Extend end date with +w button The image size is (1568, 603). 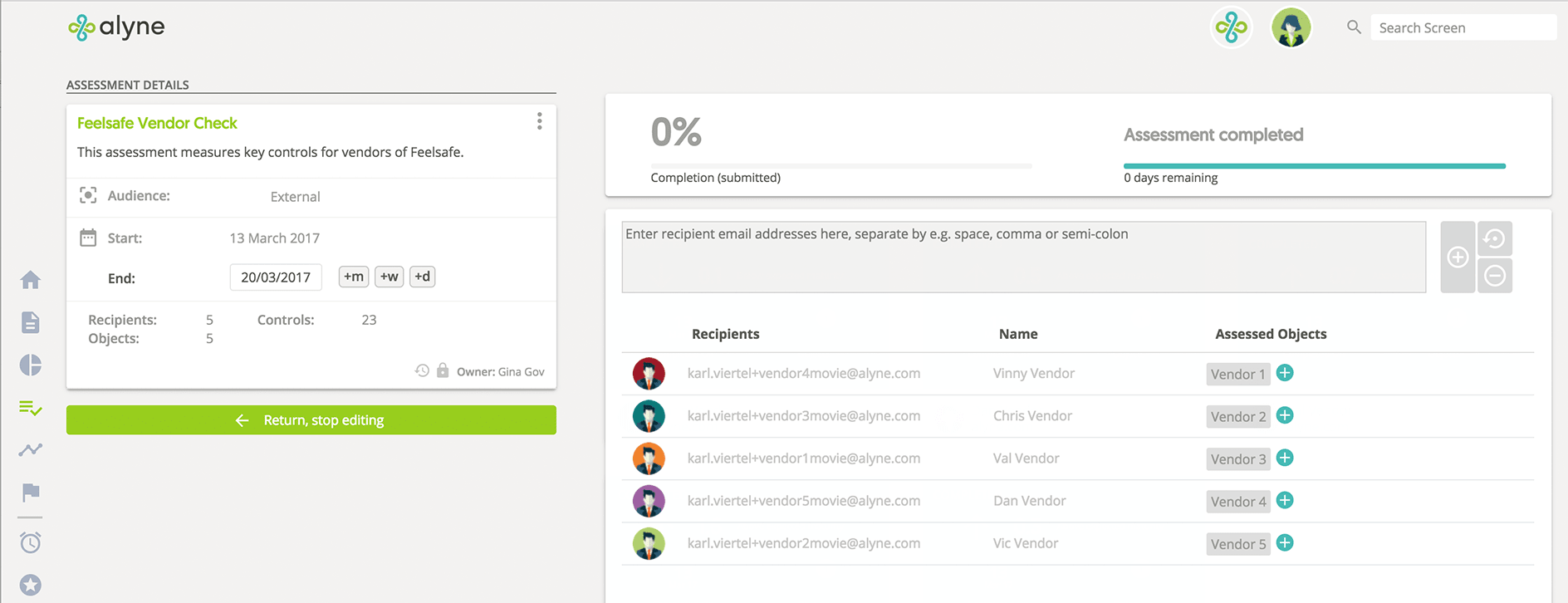coord(390,277)
